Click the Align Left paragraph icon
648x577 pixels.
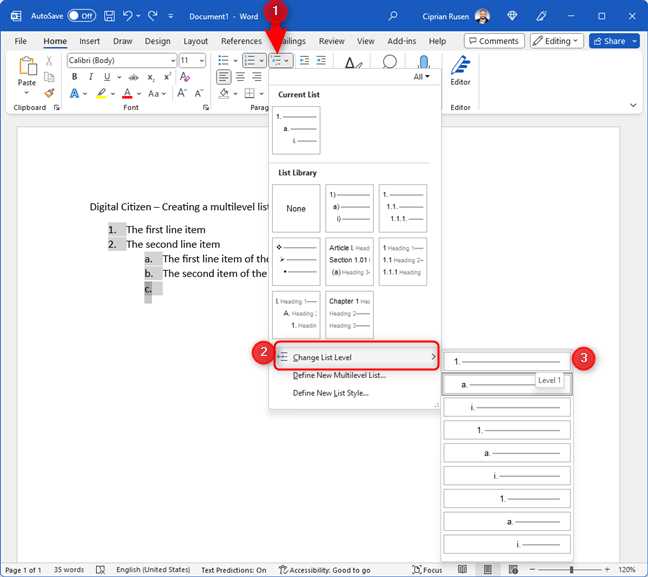coord(224,77)
